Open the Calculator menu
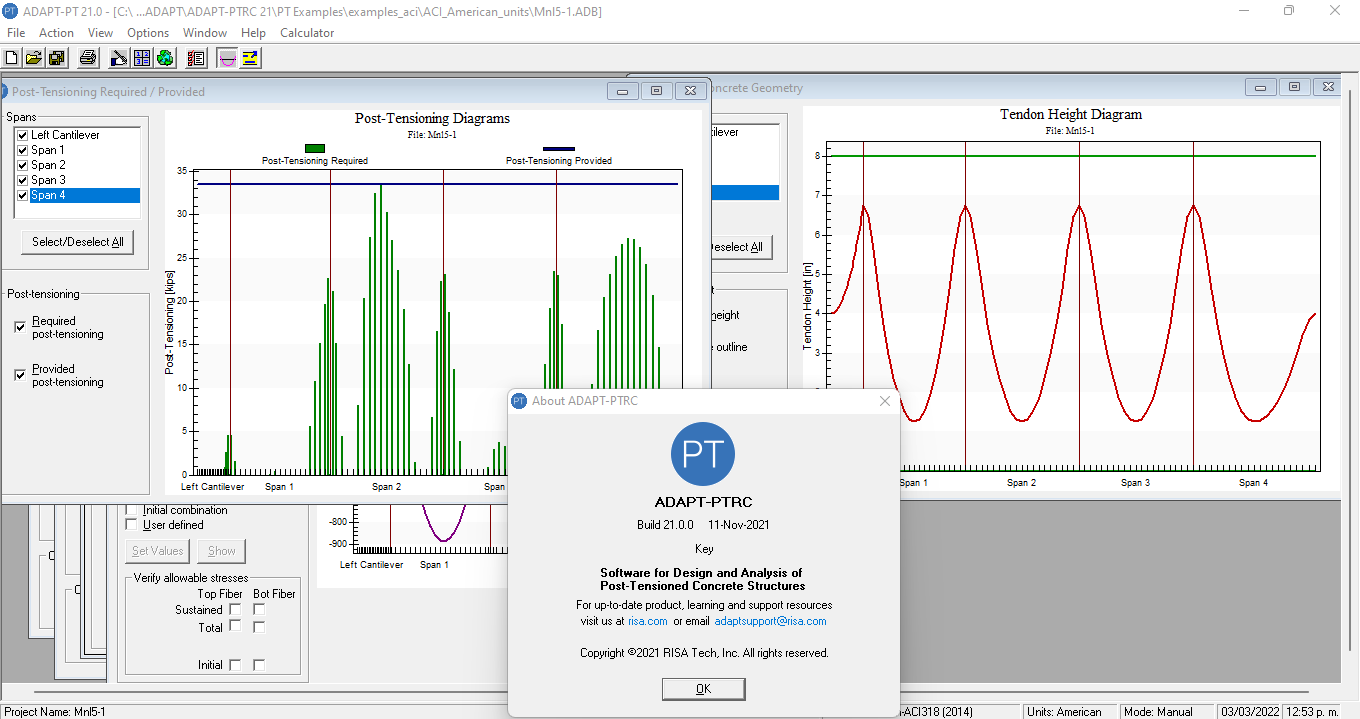Screen dimensions: 1360x719 pyautogui.click(x=307, y=33)
